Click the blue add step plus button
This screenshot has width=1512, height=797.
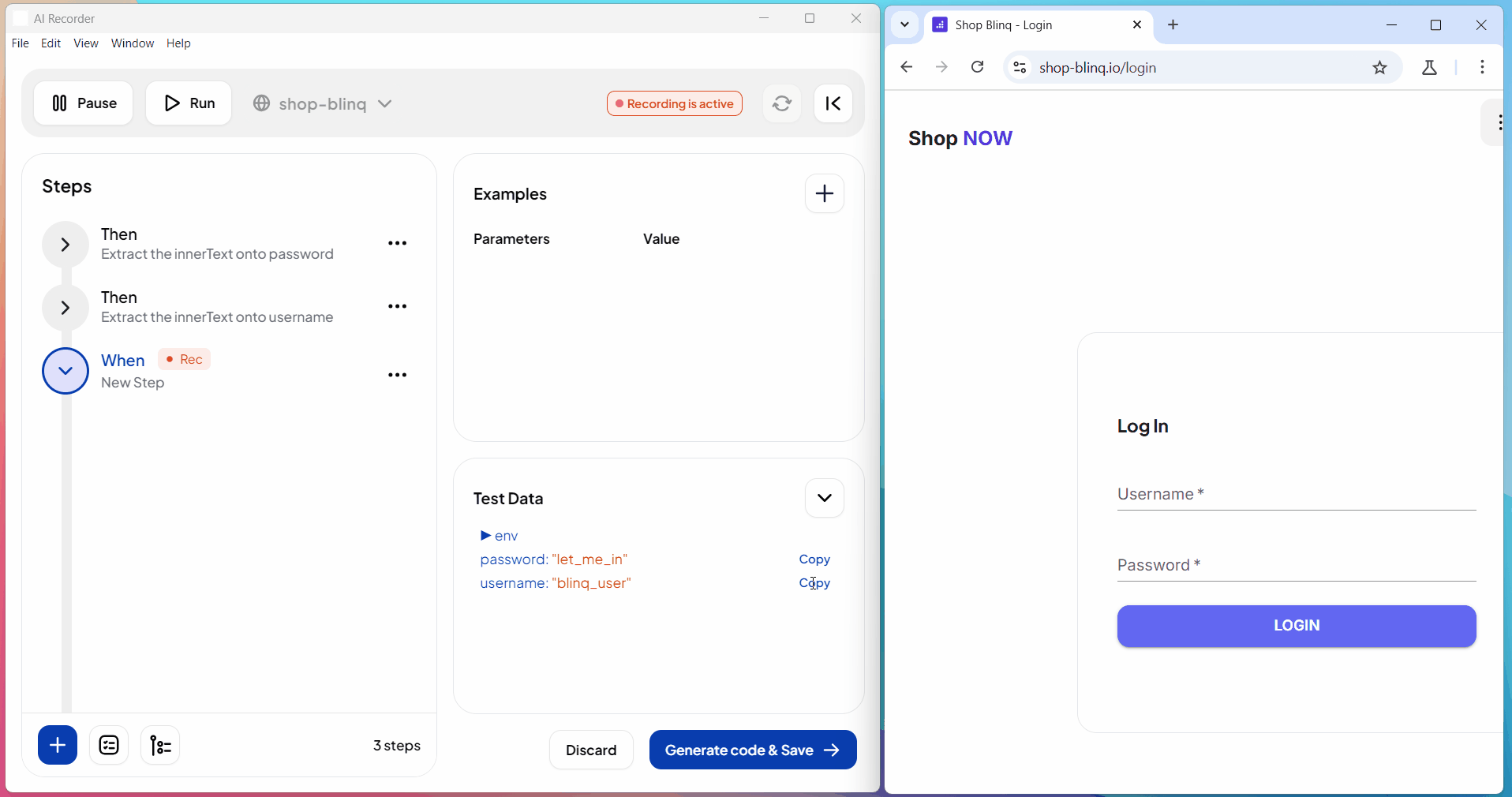coord(58,745)
